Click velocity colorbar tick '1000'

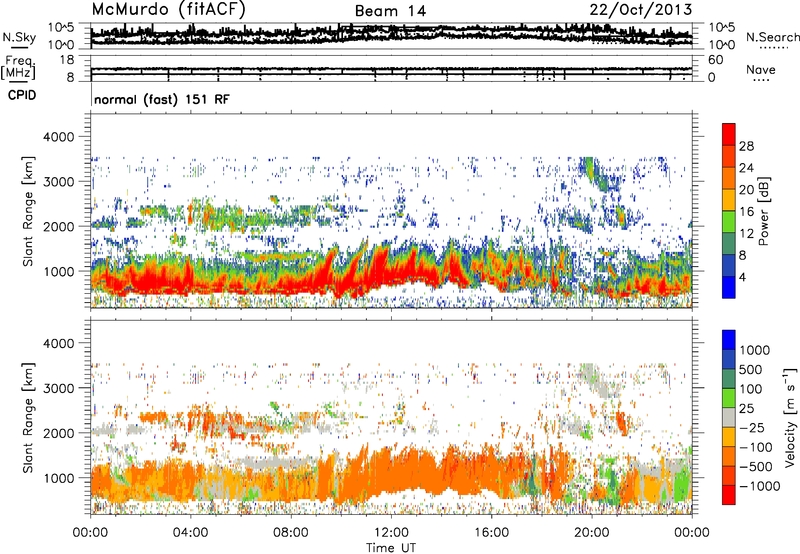click(x=755, y=350)
